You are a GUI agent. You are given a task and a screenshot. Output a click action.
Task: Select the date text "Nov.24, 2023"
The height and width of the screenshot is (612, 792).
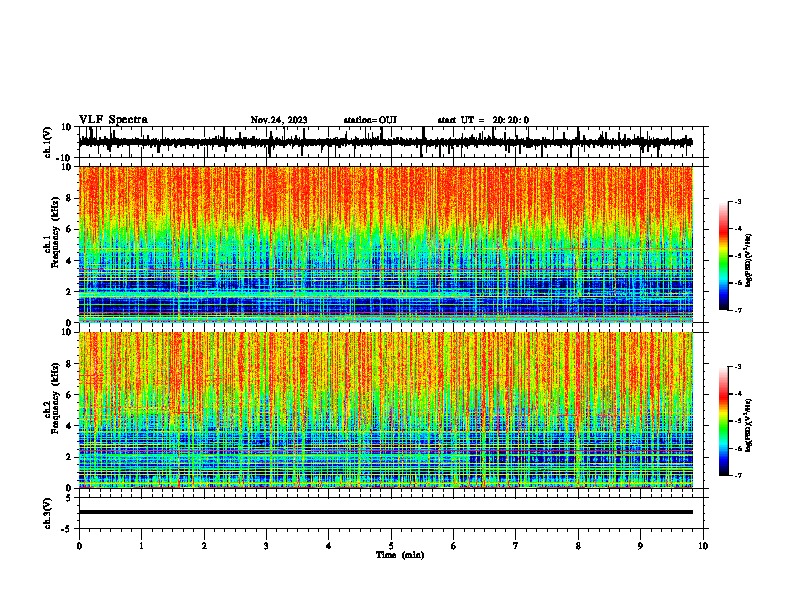279,120
